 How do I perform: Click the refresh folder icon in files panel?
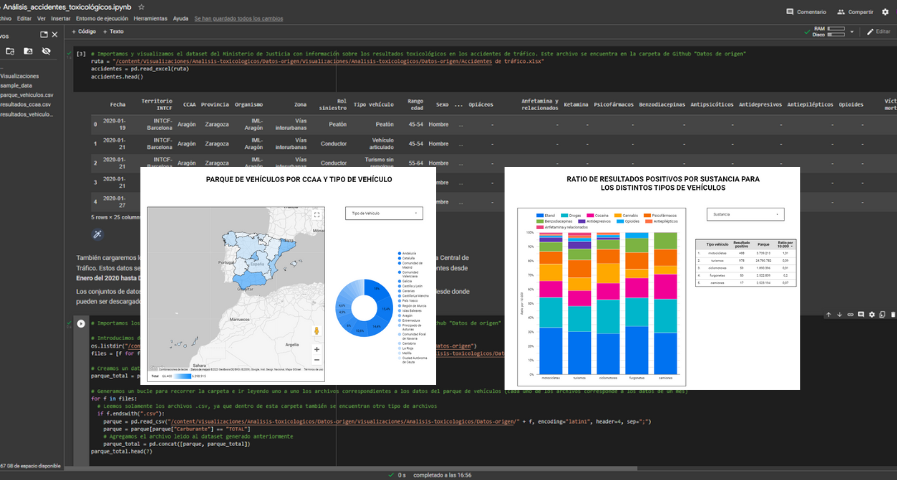pyautogui.click(x=10, y=51)
